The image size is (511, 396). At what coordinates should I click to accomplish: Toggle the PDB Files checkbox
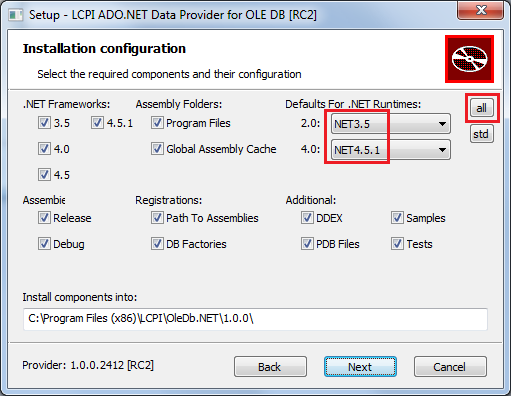[307, 244]
